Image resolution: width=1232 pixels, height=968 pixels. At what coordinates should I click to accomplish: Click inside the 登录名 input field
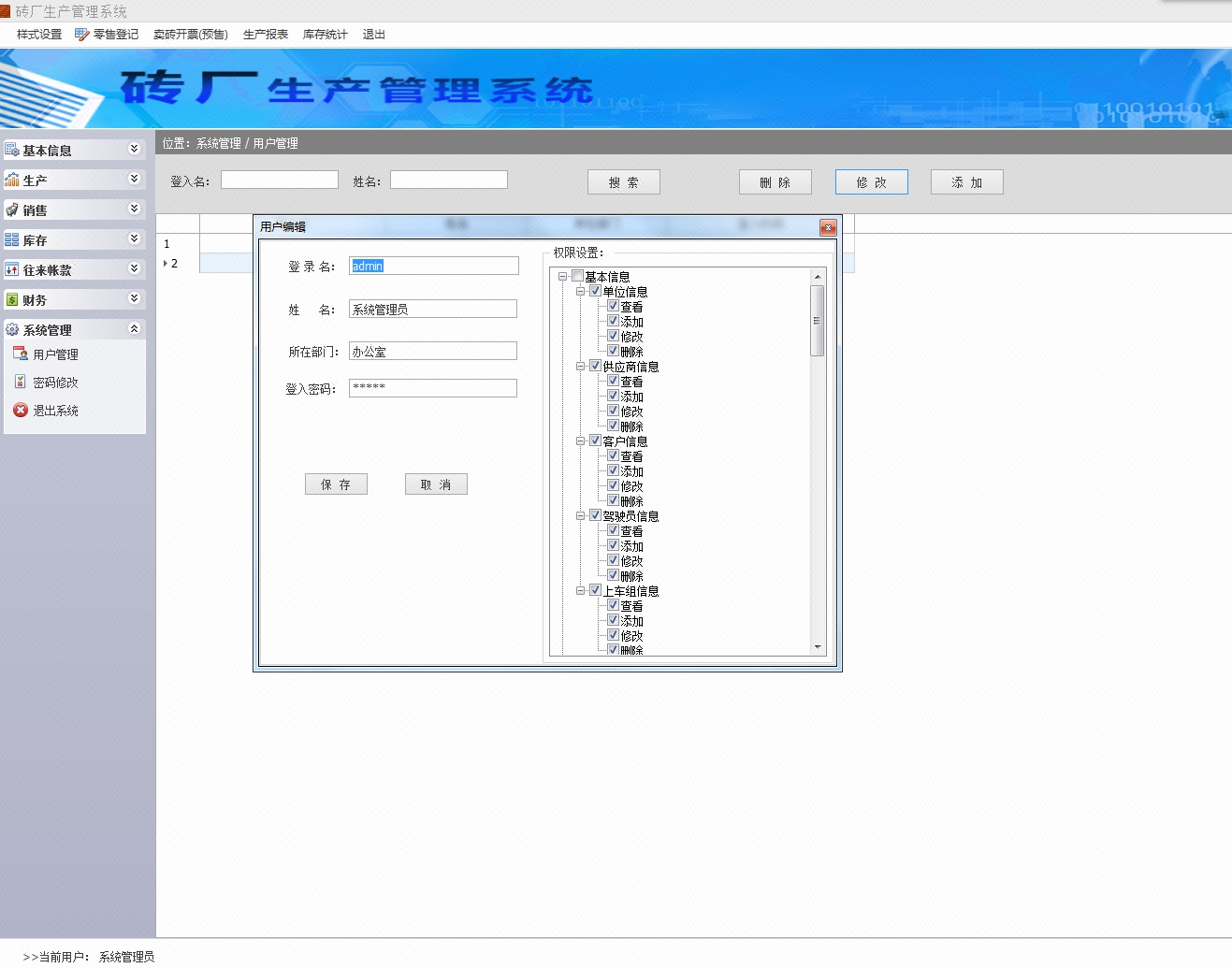coord(432,266)
